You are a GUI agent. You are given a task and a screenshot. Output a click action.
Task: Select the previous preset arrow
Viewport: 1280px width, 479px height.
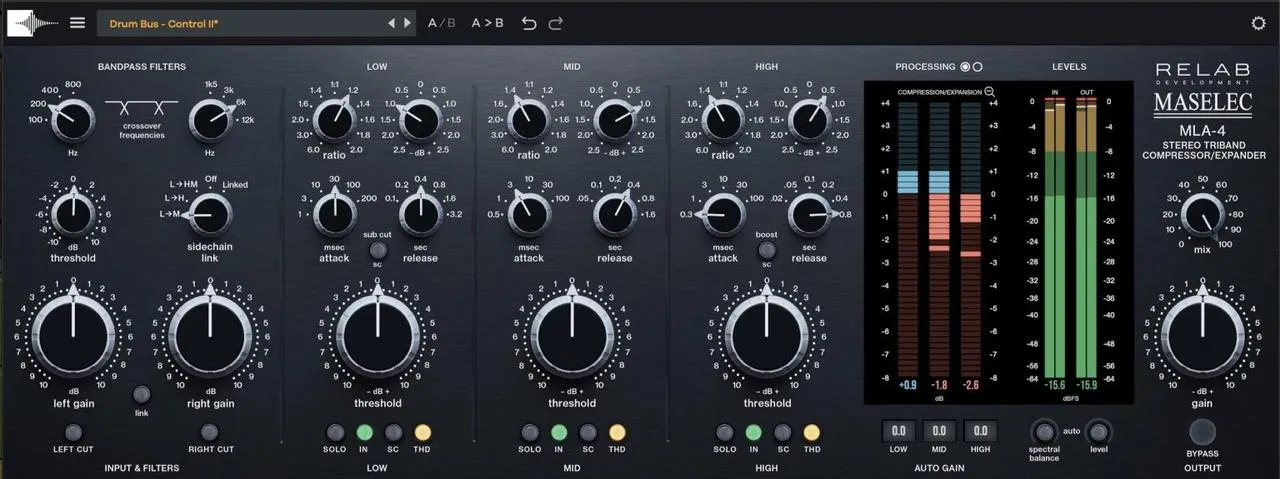(391, 23)
